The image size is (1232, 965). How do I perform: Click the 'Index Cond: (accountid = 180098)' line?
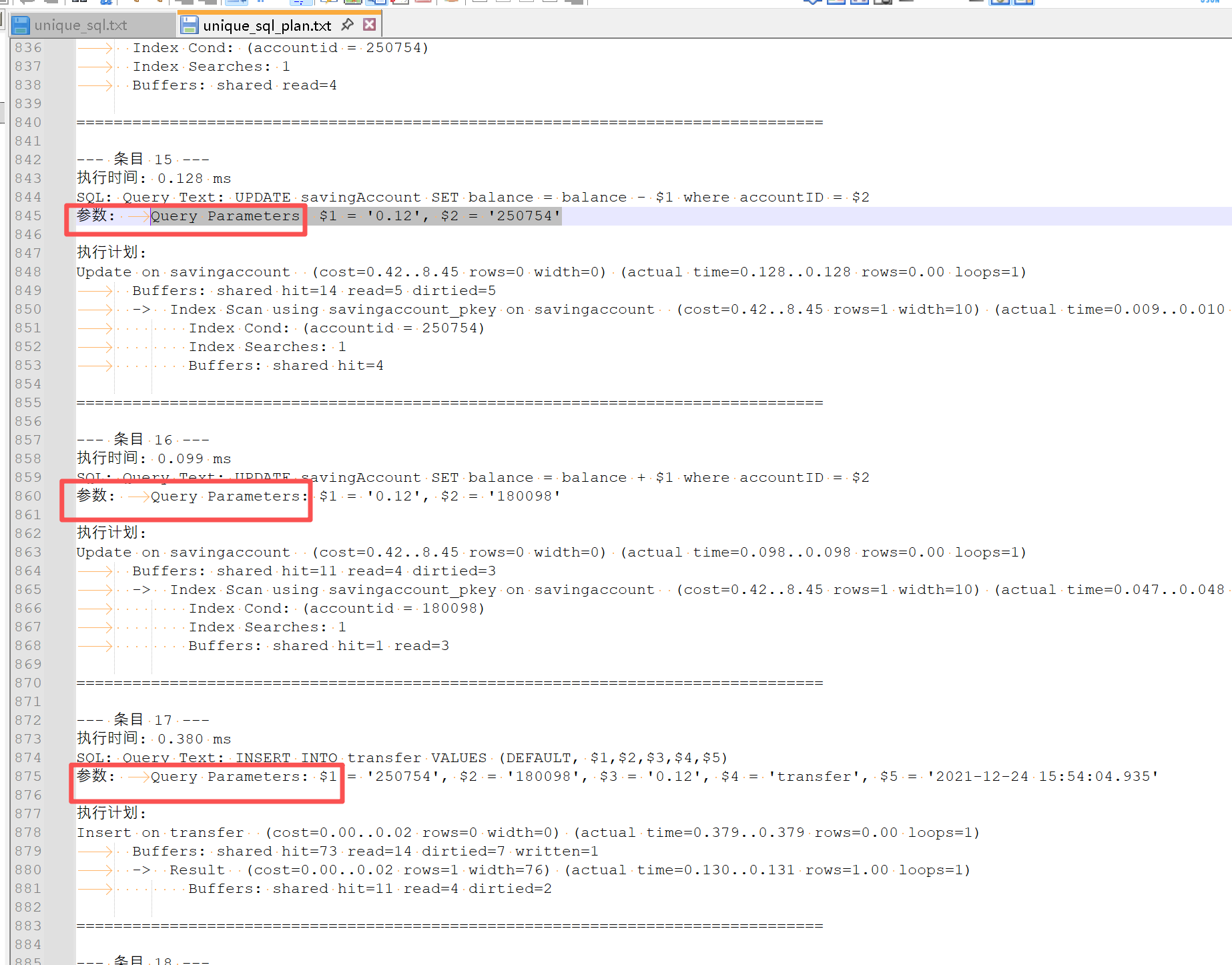coord(336,609)
